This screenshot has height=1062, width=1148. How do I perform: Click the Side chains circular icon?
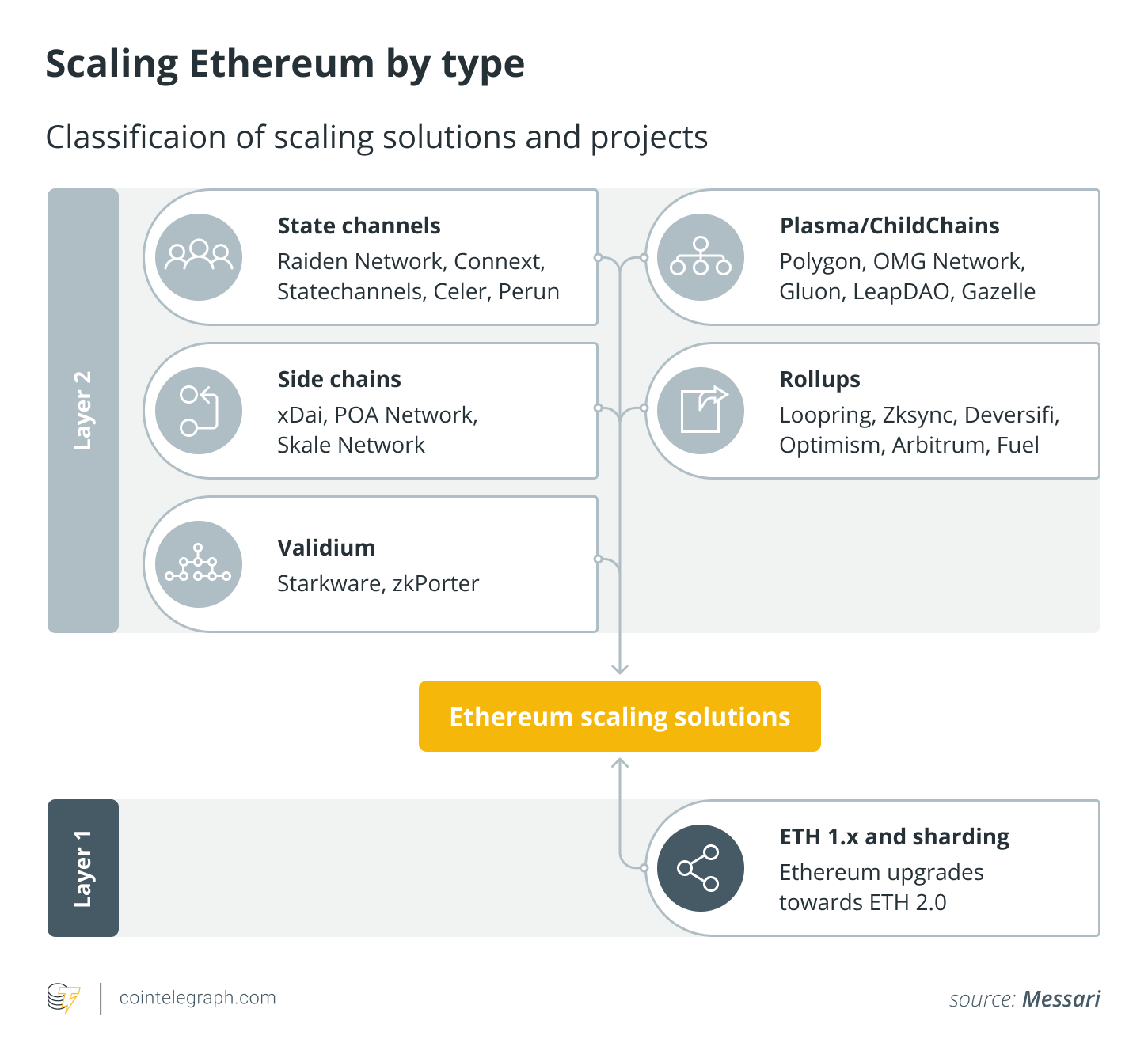click(x=199, y=411)
